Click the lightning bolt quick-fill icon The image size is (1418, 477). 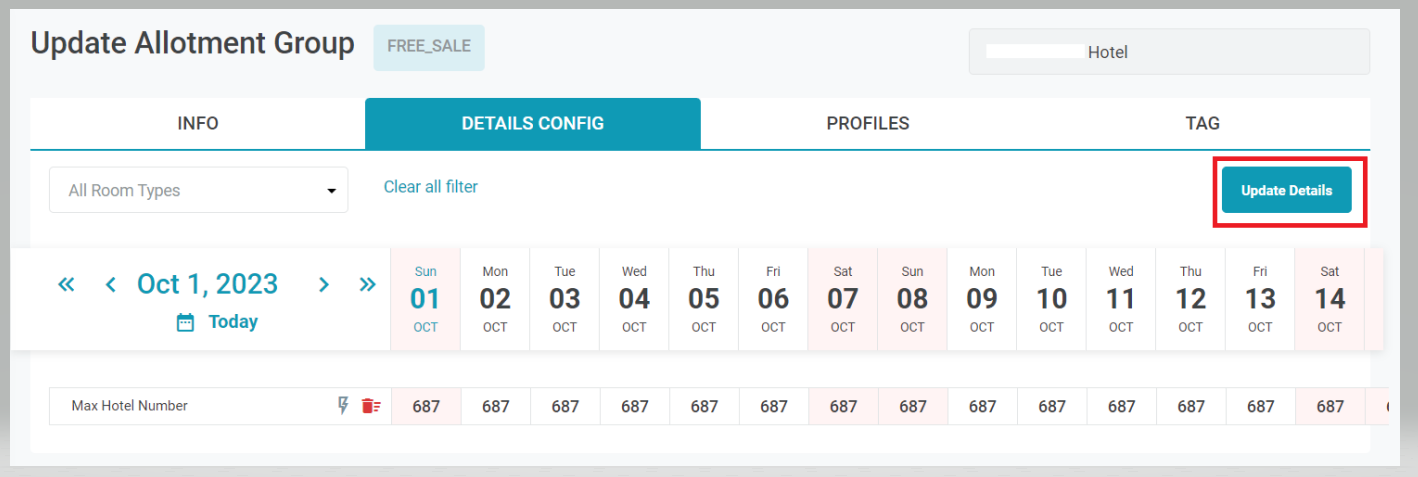pyautogui.click(x=343, y=405)
